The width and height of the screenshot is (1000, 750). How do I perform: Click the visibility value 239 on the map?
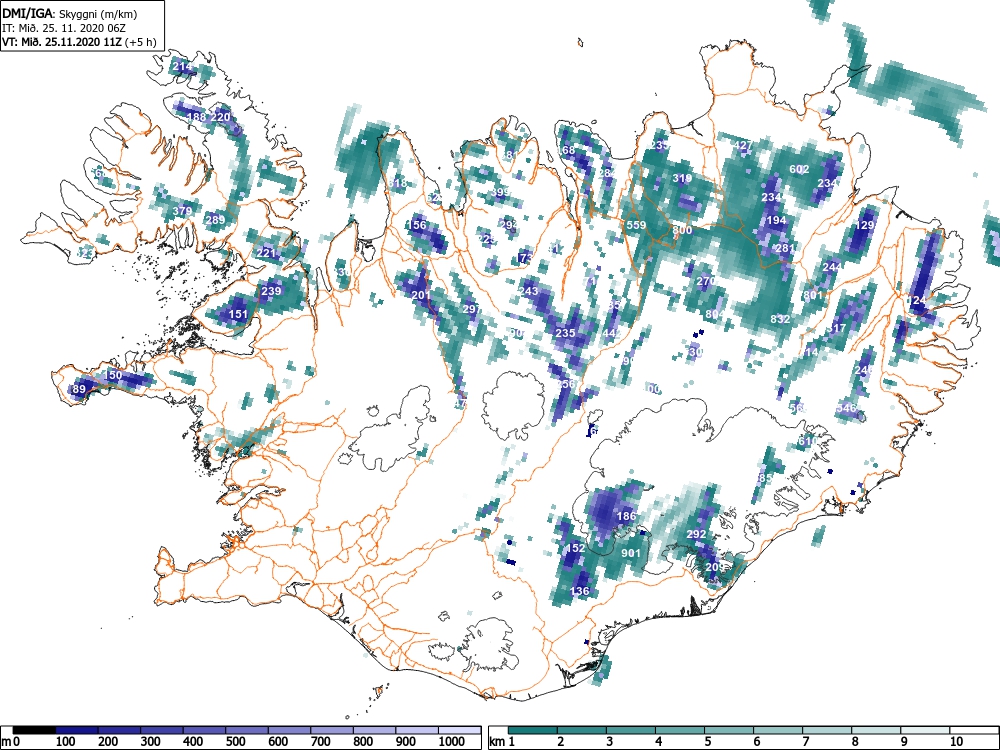[x=271, y=291]
